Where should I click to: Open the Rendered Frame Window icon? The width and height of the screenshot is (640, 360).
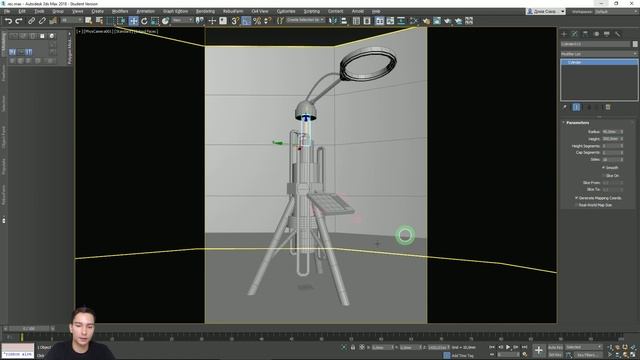437,20
